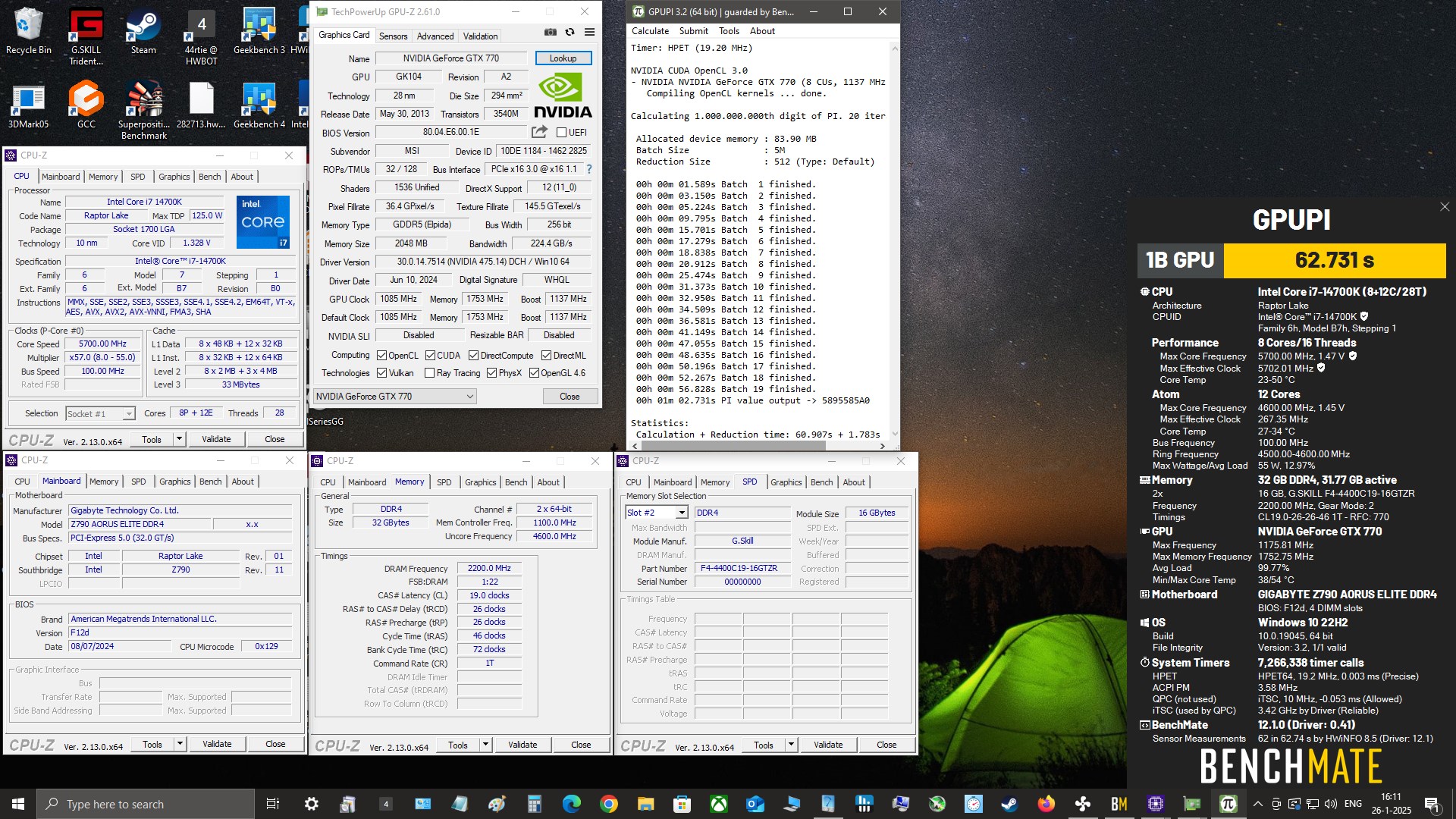Toggle the DirectCompute checkbox
The width and height of the screenshot is (1456, 819).
pos(473,355)
